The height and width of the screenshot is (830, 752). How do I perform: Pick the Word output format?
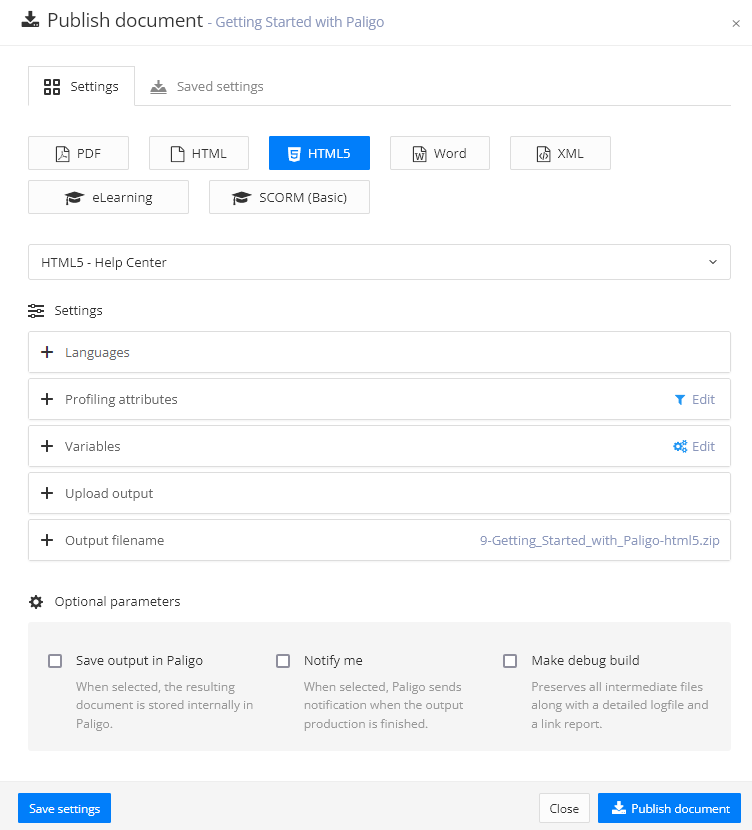[x=440, y=153]
